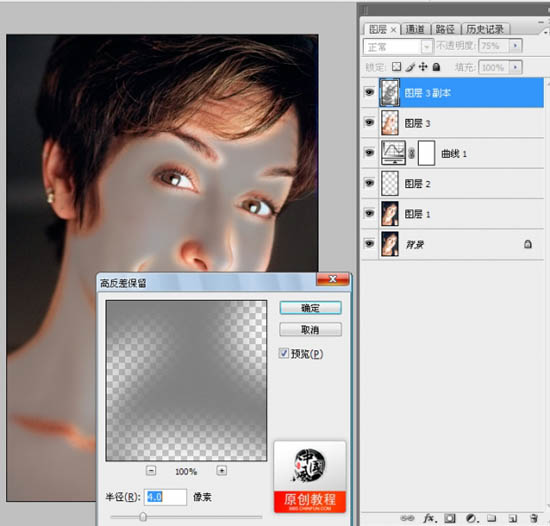Click the 取消 cancel button

click(x=310, y=329)
